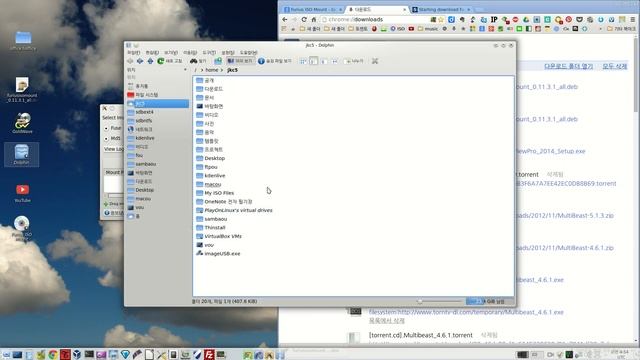Viewport: 640px width, 360px height.
Task: Click 'home' in Dolphin's breadcrumb path
Action: (211, 70)
